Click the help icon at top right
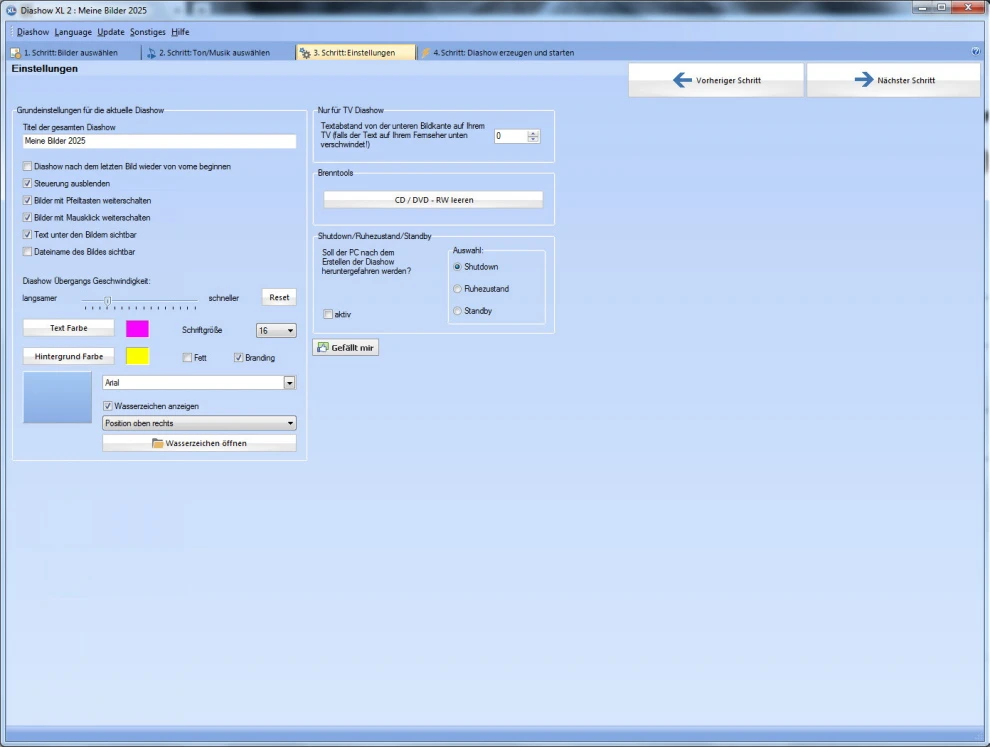The width and height of the screenshot is (990, 747). [x=975, y=52]
